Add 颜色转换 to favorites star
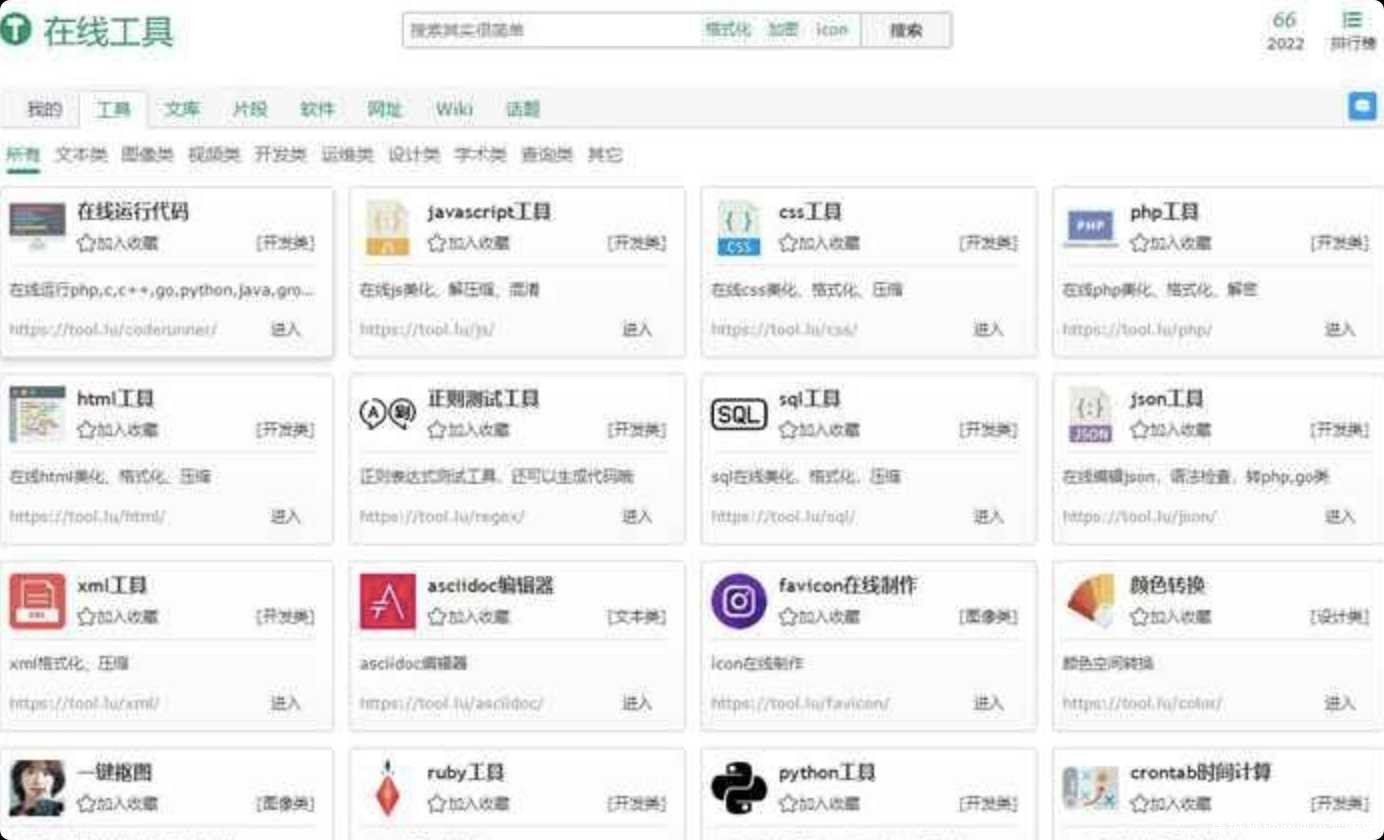The image size is (1384, 840). [x=1139, y=617]
